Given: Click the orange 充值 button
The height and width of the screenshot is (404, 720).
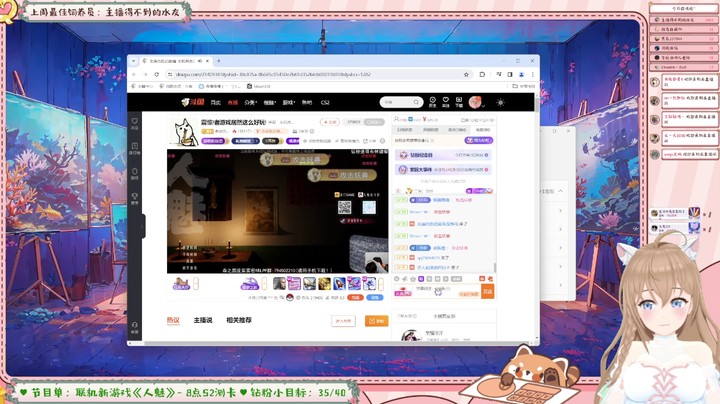Looking at the screenshot, I should (355, 297).
